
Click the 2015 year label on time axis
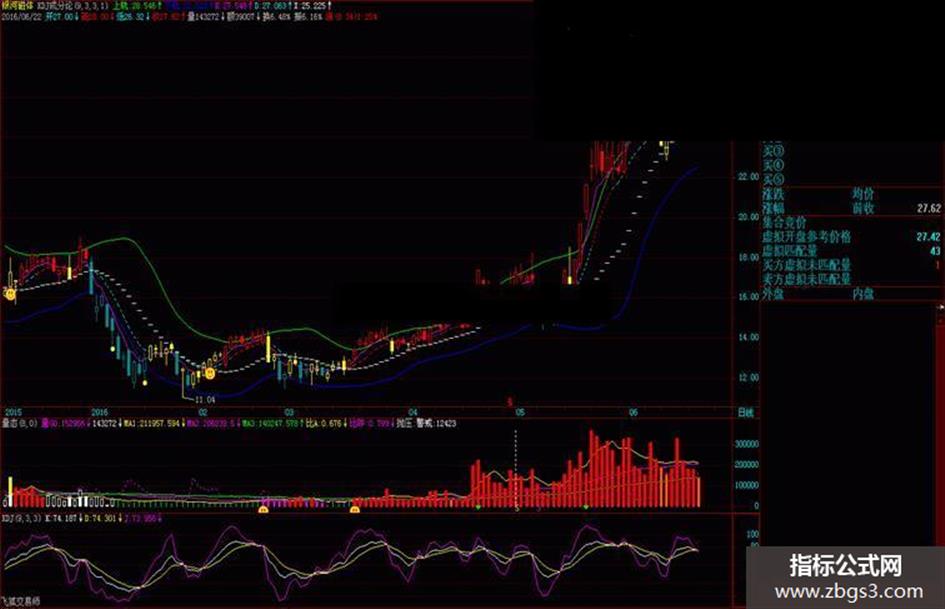[x=13, y=412]
